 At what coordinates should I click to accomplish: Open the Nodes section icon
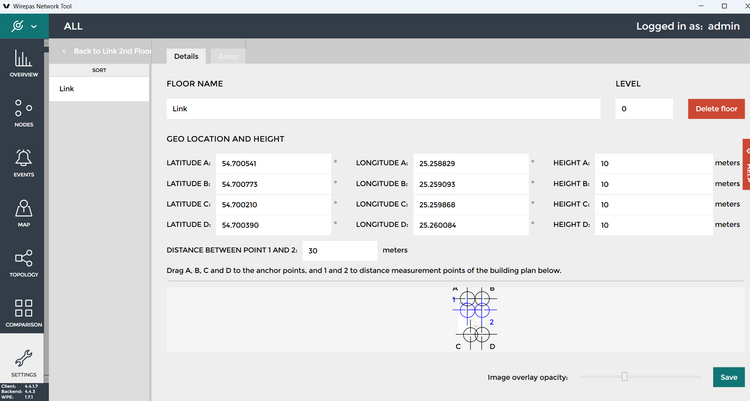23,108
